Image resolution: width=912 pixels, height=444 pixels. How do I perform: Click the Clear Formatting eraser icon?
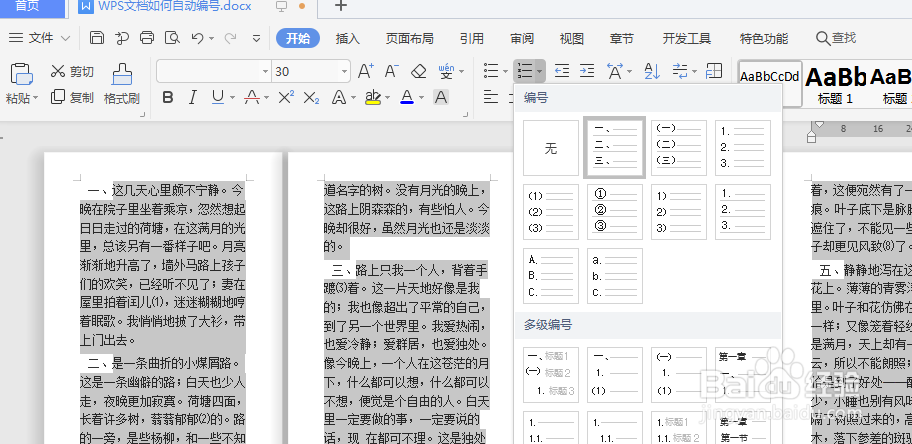click(x=419, y=72)
